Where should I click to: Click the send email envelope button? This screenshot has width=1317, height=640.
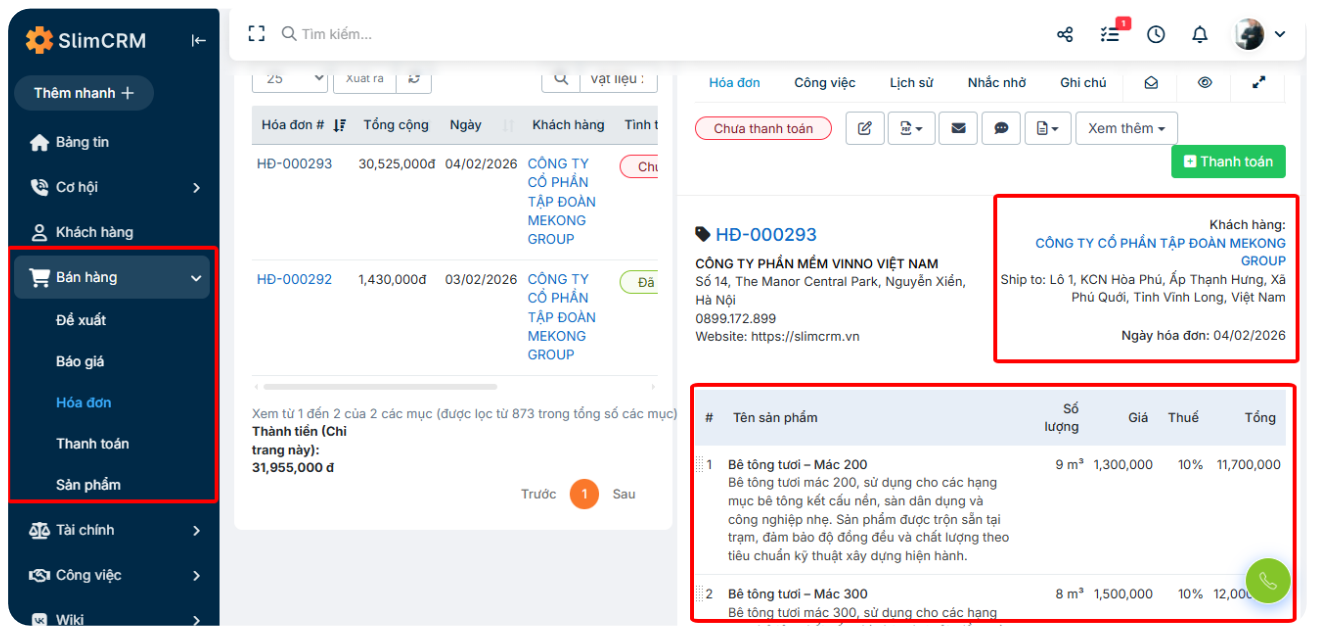click(x=958, y=128)
